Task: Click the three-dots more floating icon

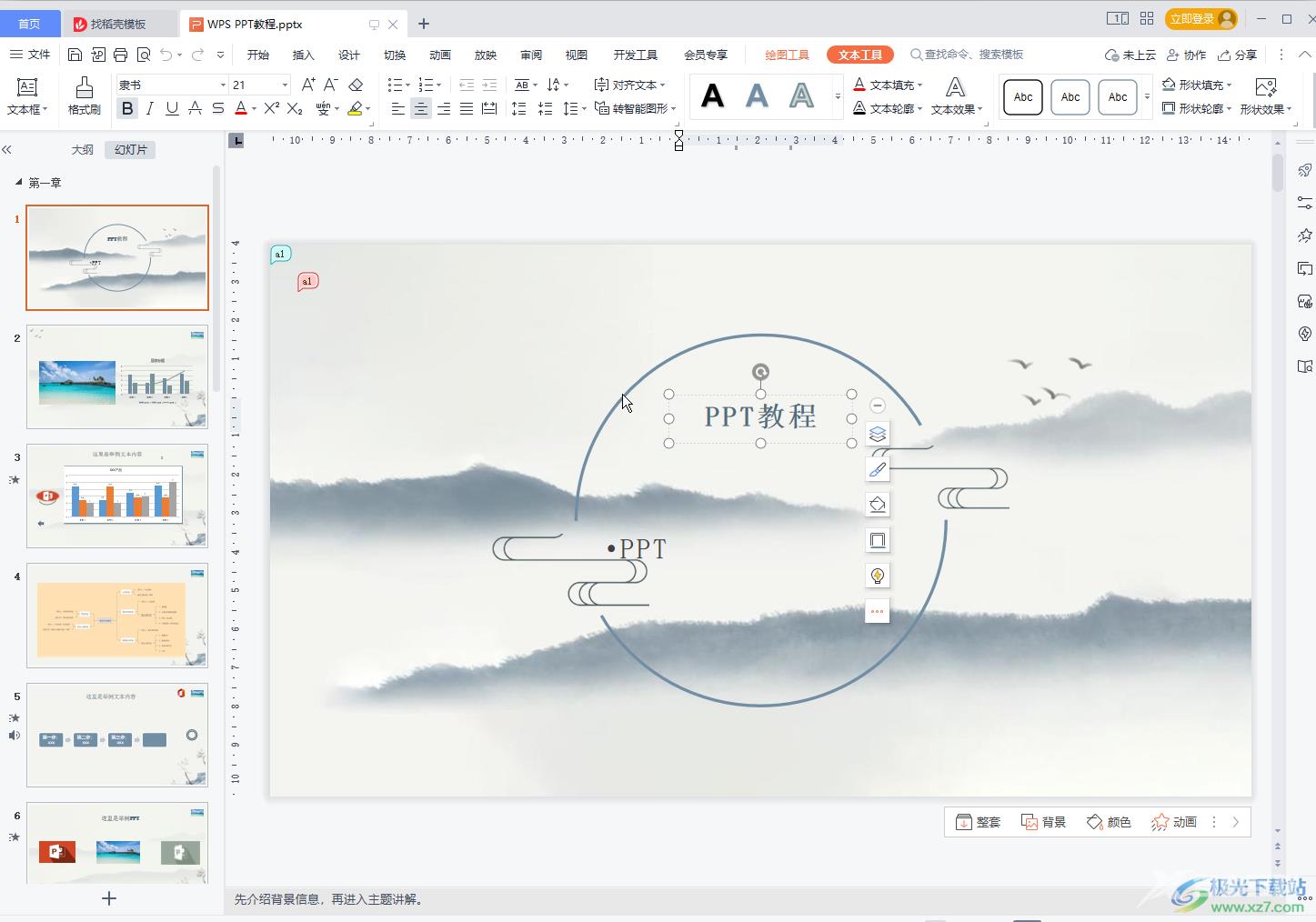Action: pos(877,611)
